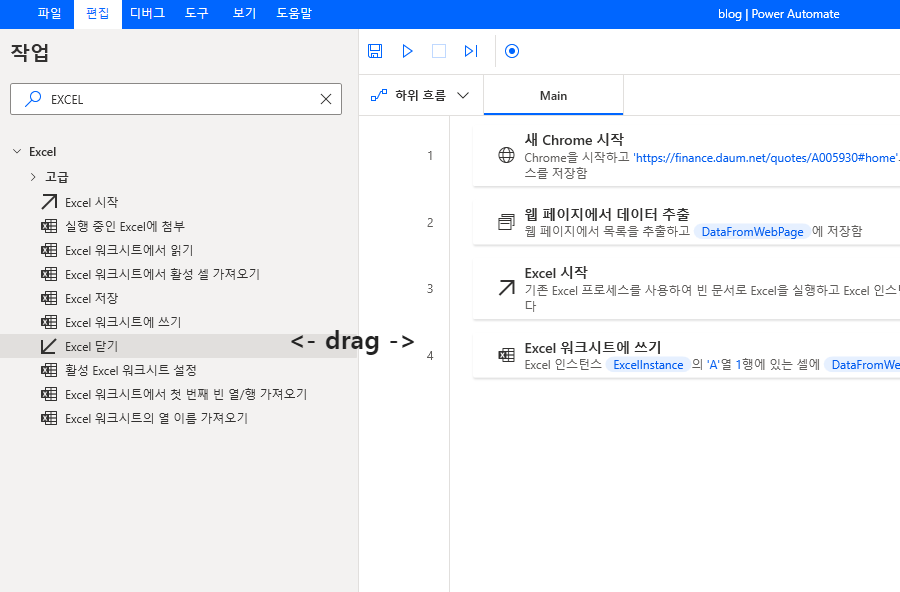Select Excel 워크시트에서 읽기 action

coord(129,250)
